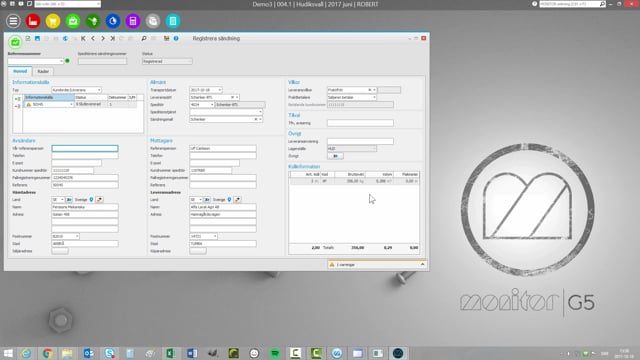
Task: Open Excel from taskbar
Action: click(171, 353)
